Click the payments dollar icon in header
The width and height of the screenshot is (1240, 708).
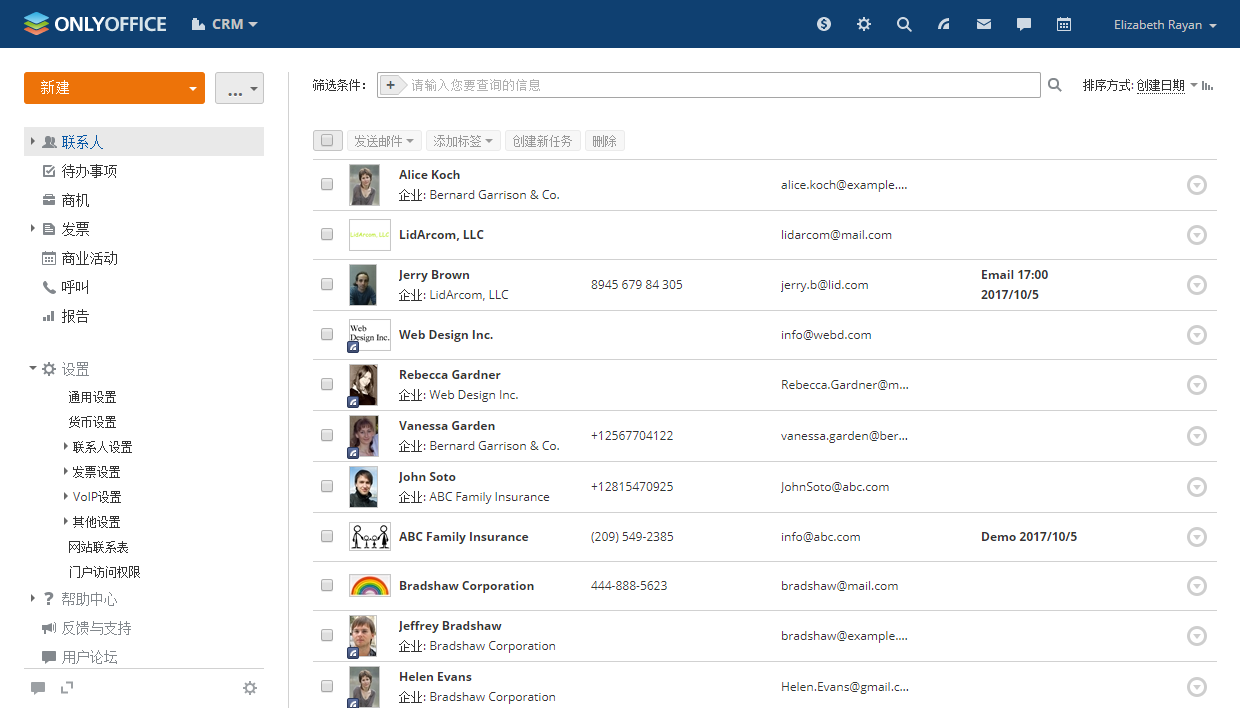[824, 24]
